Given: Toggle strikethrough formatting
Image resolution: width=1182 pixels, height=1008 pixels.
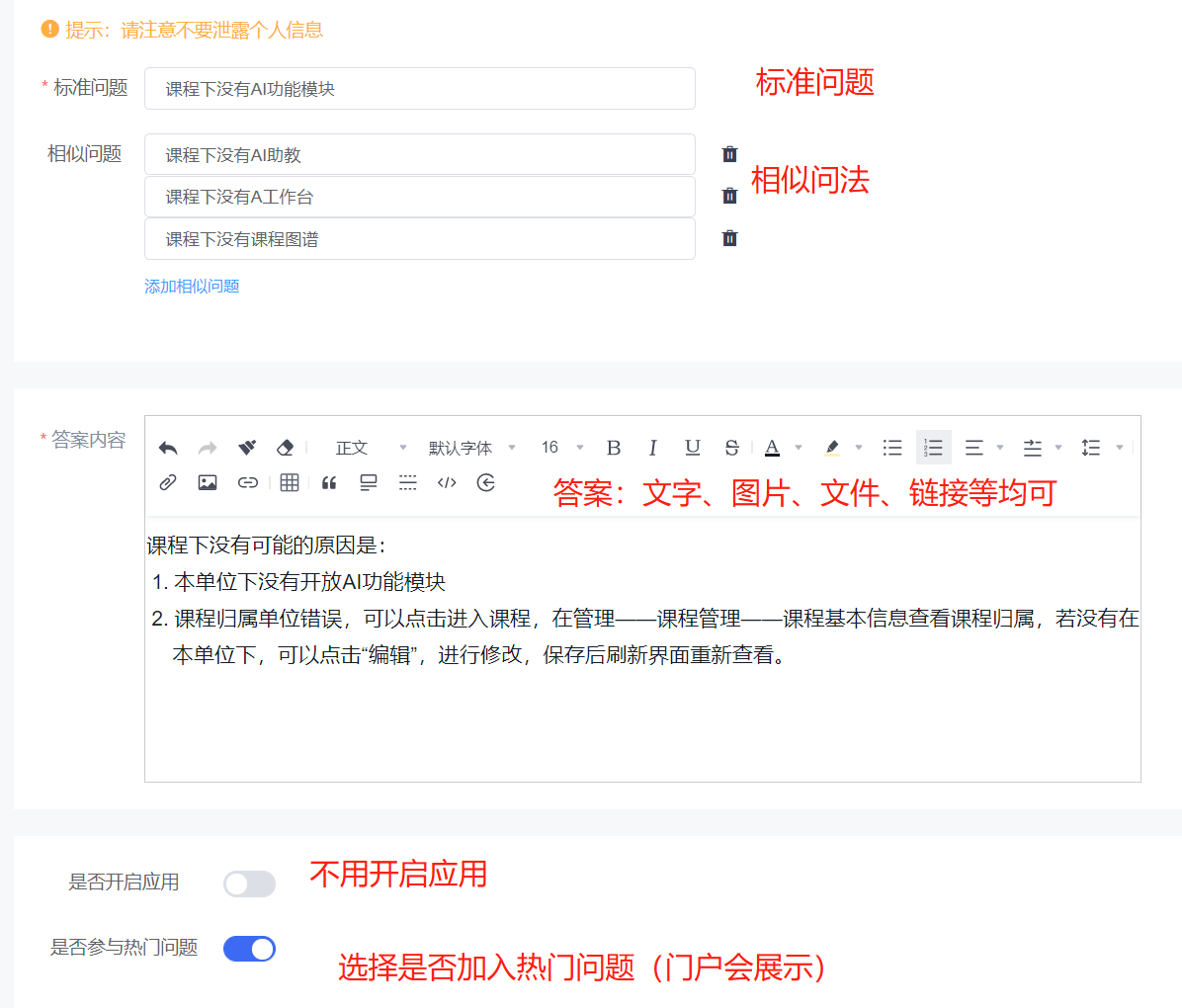Looking at the screenshot, I should [x=731, y=448].
